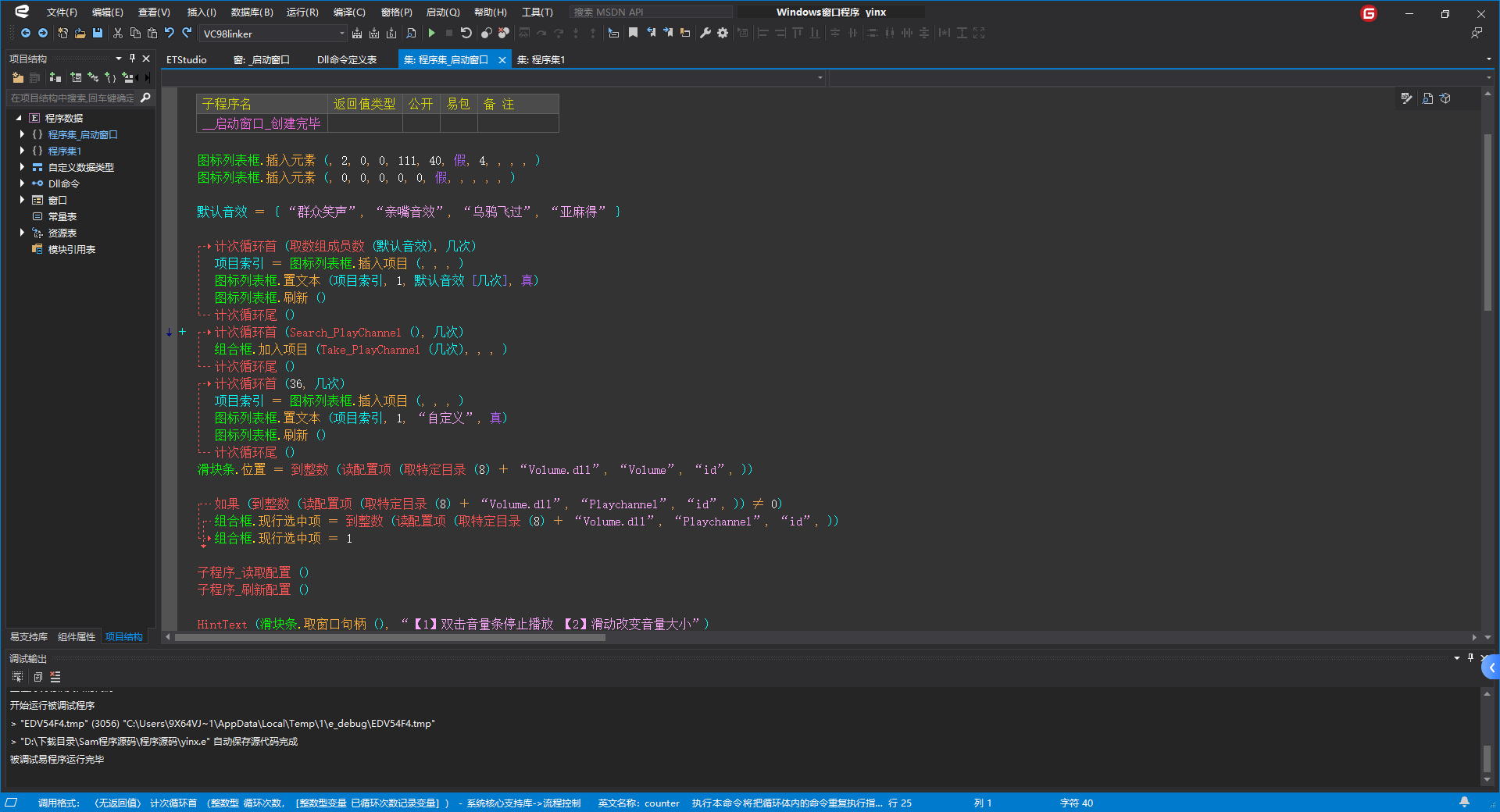Jump to previous bookmark icon

651,33
